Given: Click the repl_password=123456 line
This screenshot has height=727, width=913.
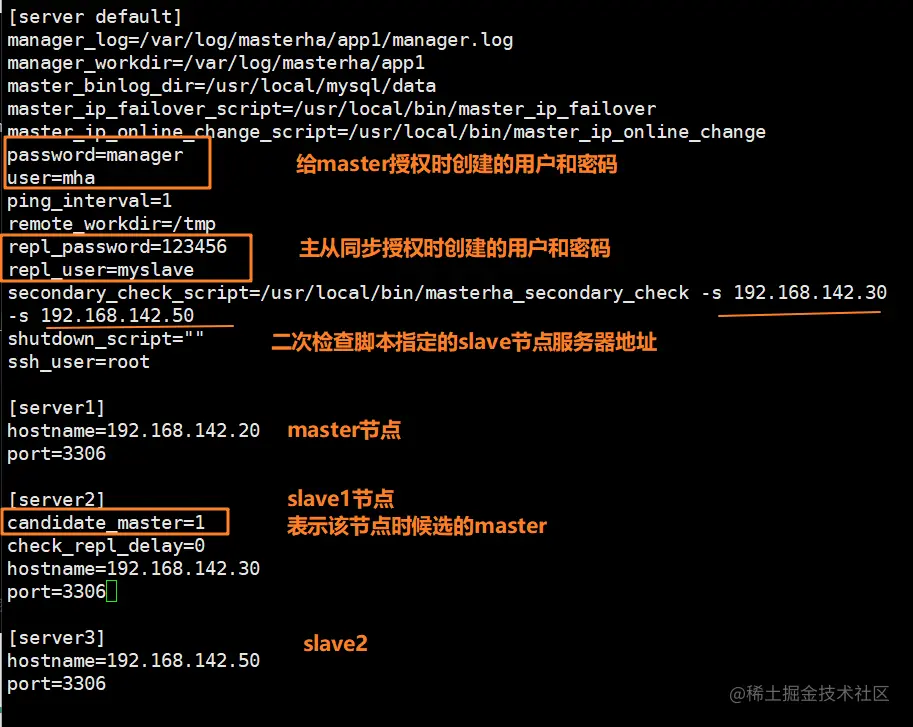Looking at the screenshot, I should tap(117, 247).
